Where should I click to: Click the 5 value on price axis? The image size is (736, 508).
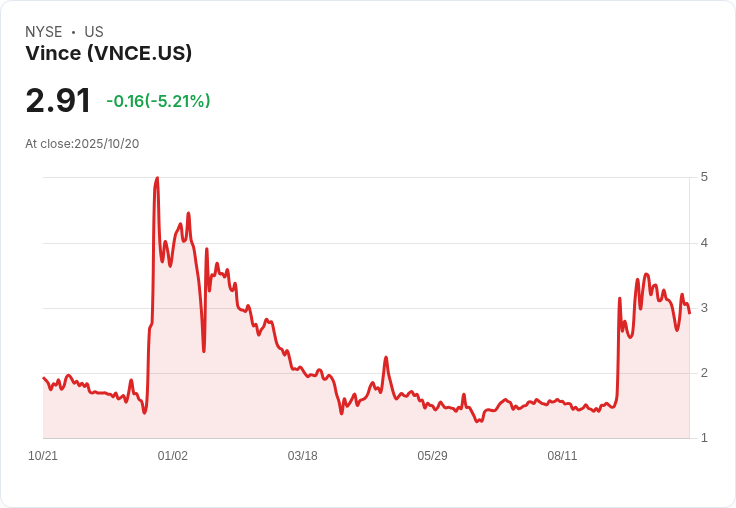(x=704, y=177)
